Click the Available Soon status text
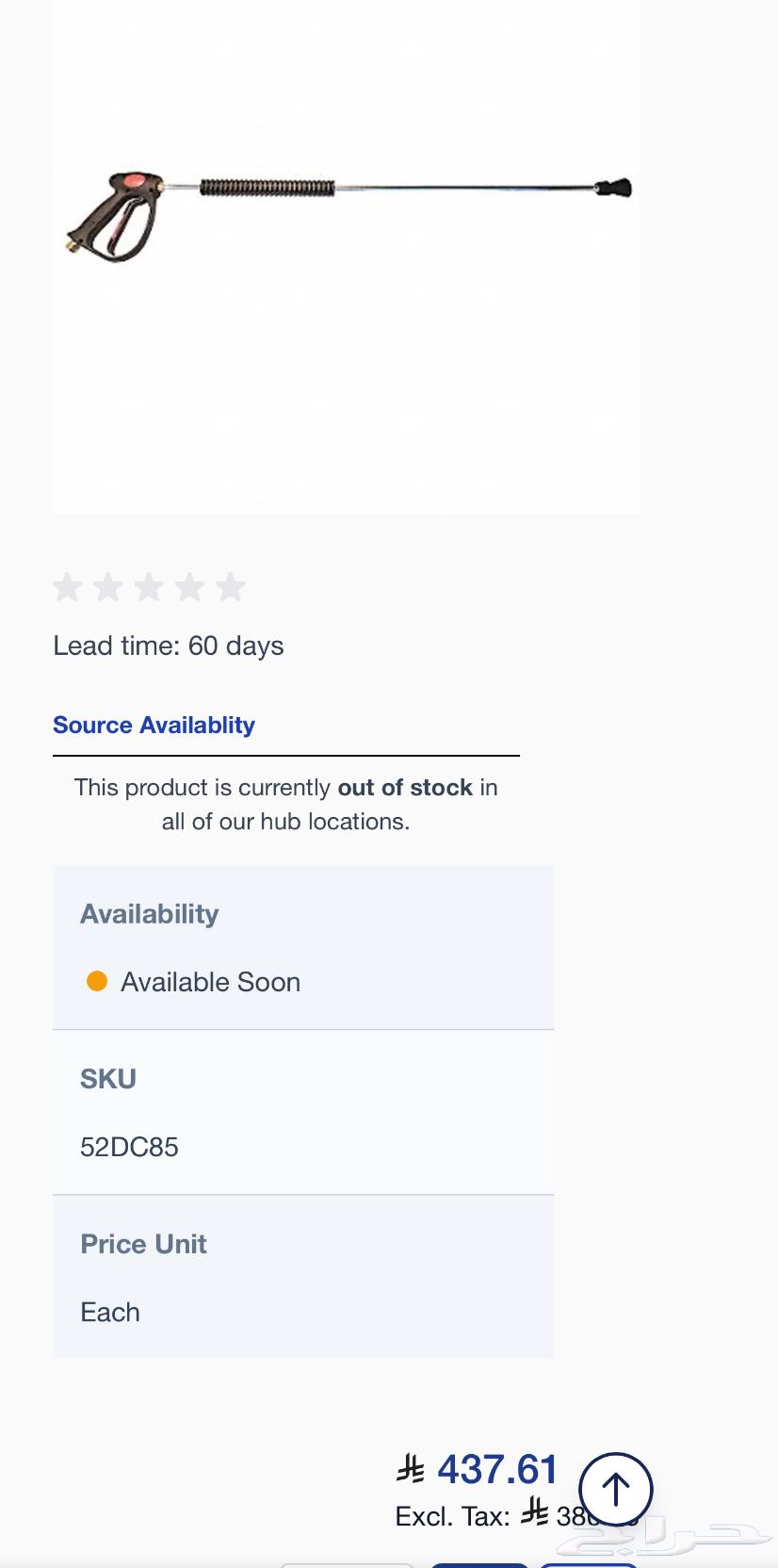 (x=210, y=982)
